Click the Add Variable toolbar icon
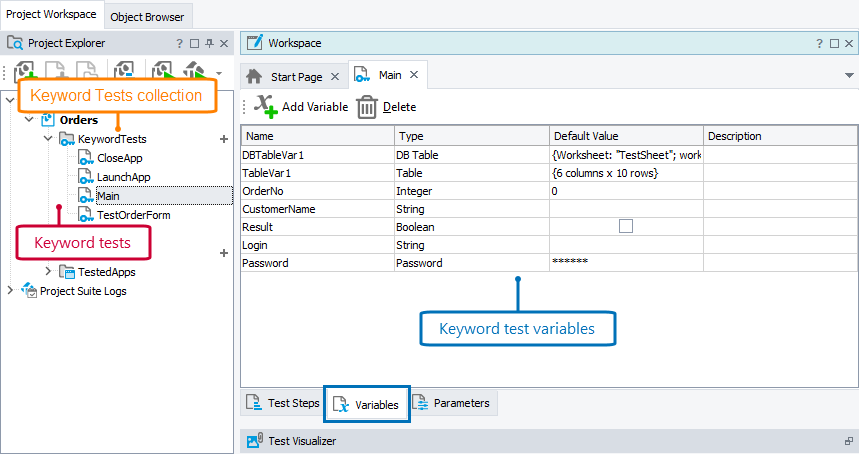This screenshot has width=859, height=454. pyautogui.click(x=265, y=106)
